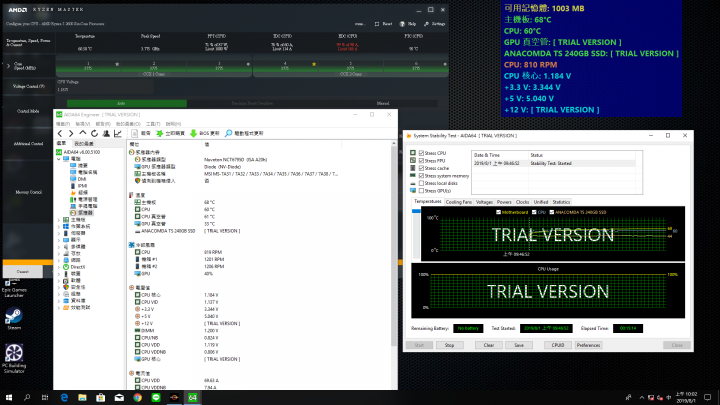Toggle CPU graph line checkbox
Screen dimensions: 720x405
[x=534, y=212]
